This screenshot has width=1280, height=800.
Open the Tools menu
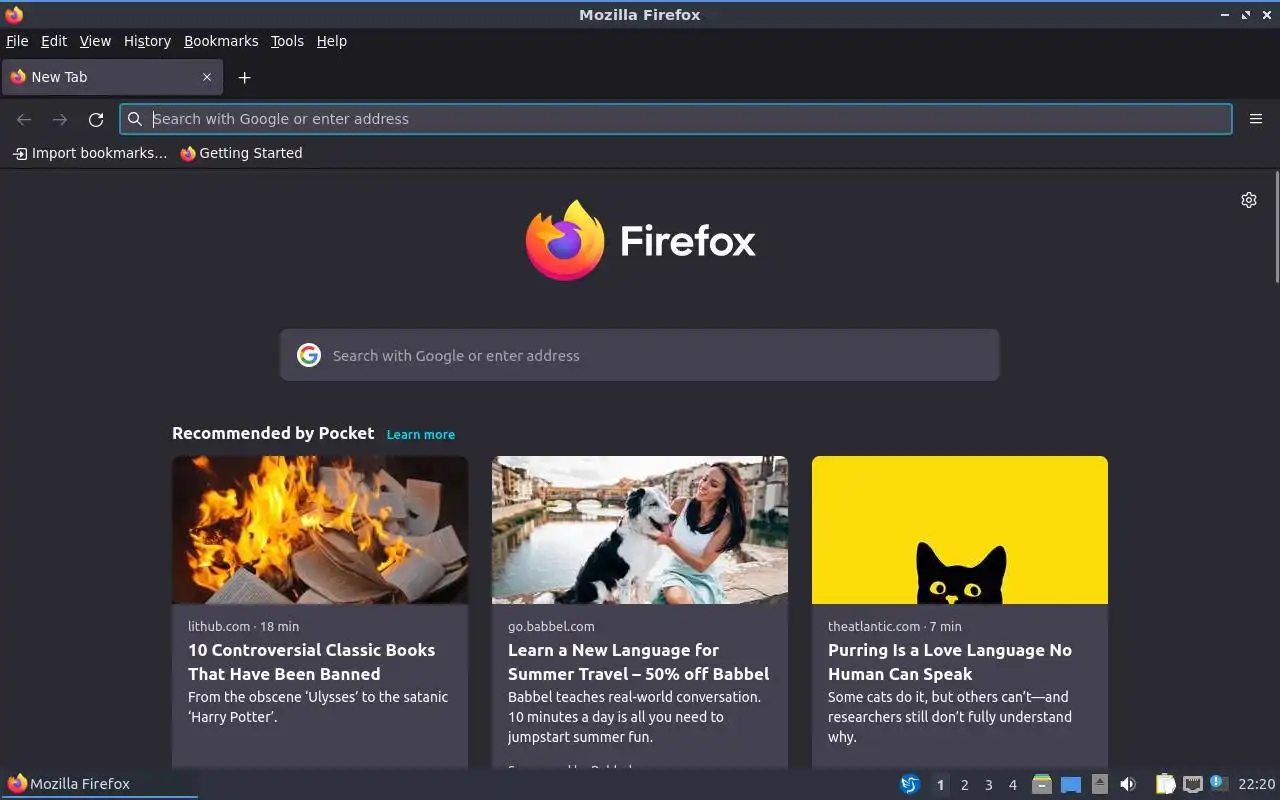click(287, 41)
